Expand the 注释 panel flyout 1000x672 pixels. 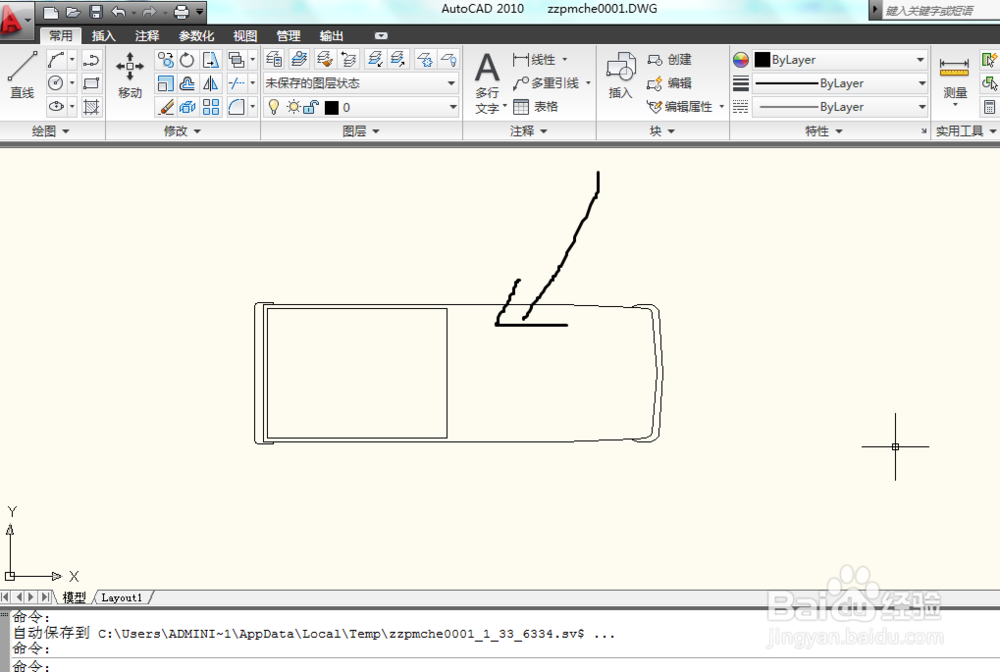click(x=529, y=131)
